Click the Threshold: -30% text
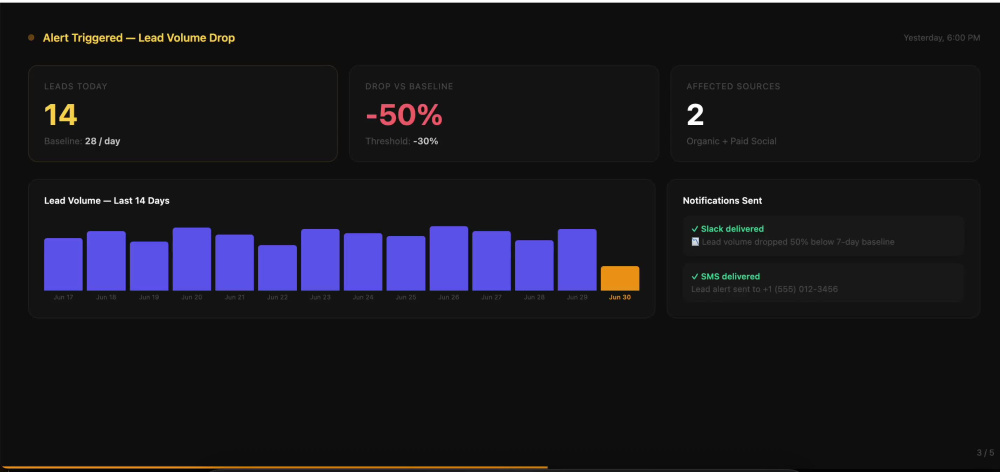Viewport: 1000px width, 472px height. tap(402, 141)
